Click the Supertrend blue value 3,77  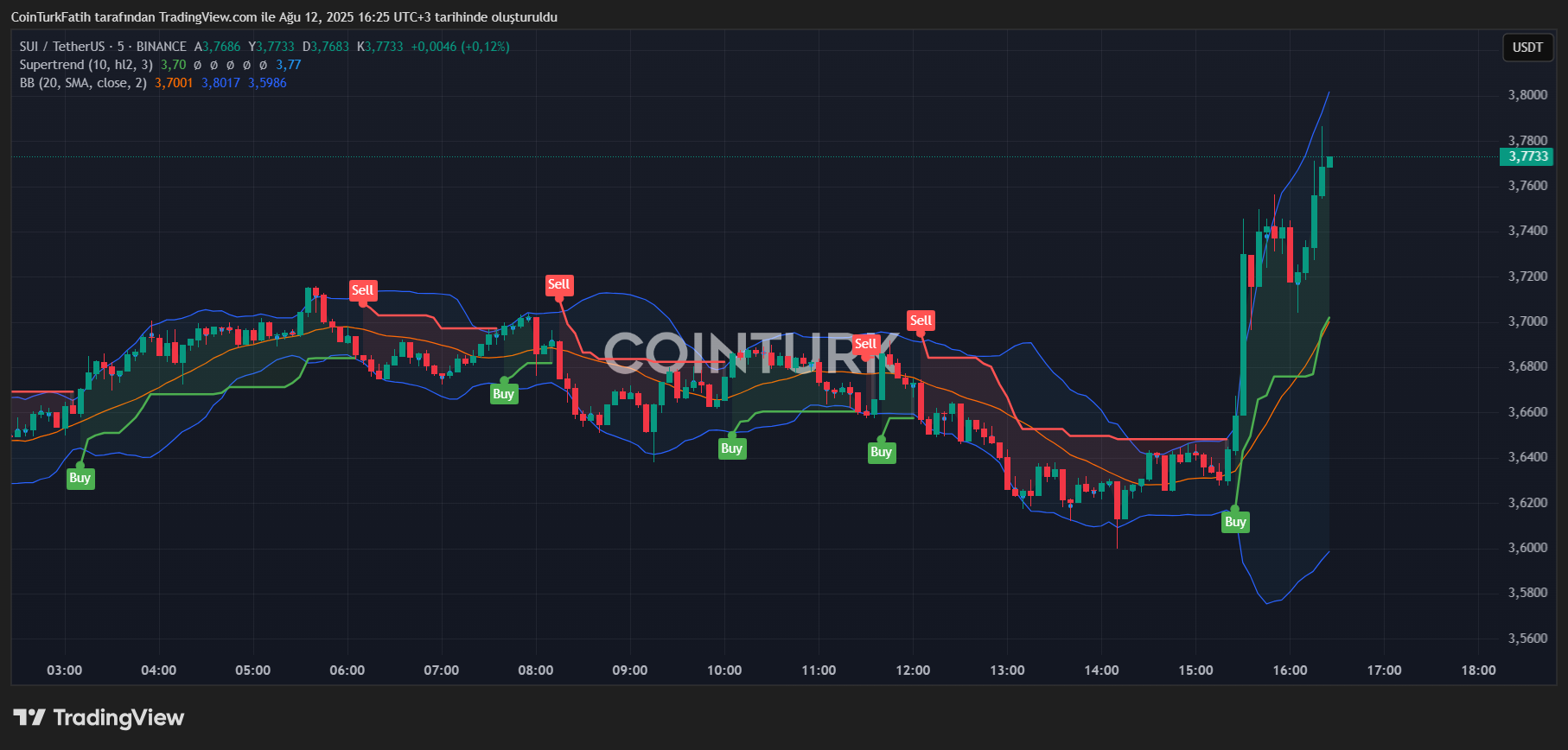click(x=289, y=65)
